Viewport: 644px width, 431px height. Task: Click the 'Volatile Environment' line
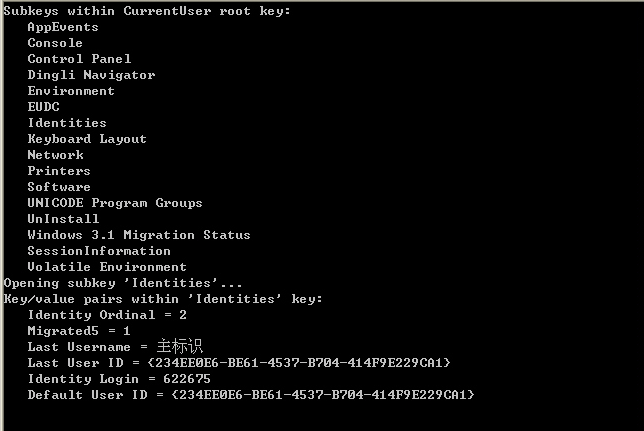107,267
